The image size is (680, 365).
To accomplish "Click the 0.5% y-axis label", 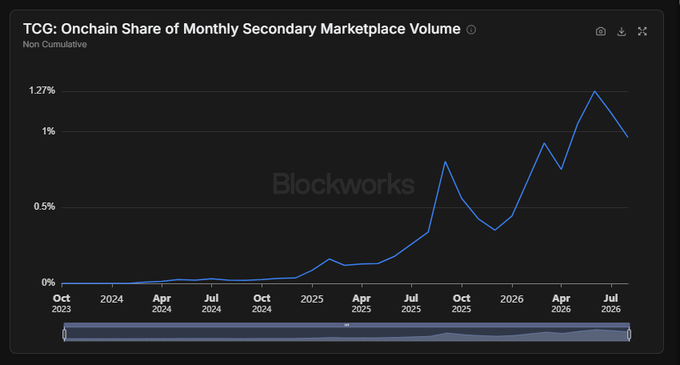I will pos(45,207).
